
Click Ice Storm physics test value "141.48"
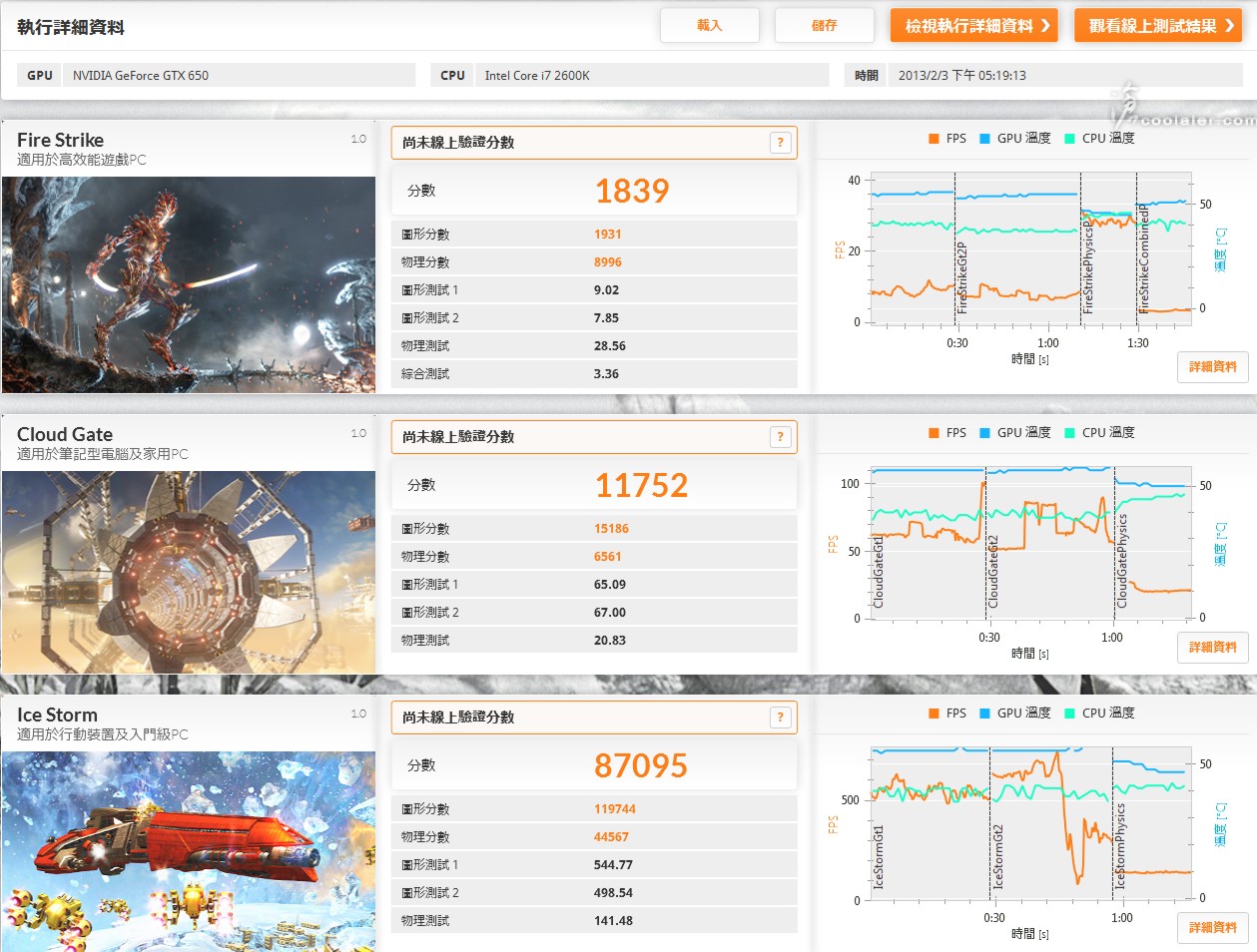613,921
